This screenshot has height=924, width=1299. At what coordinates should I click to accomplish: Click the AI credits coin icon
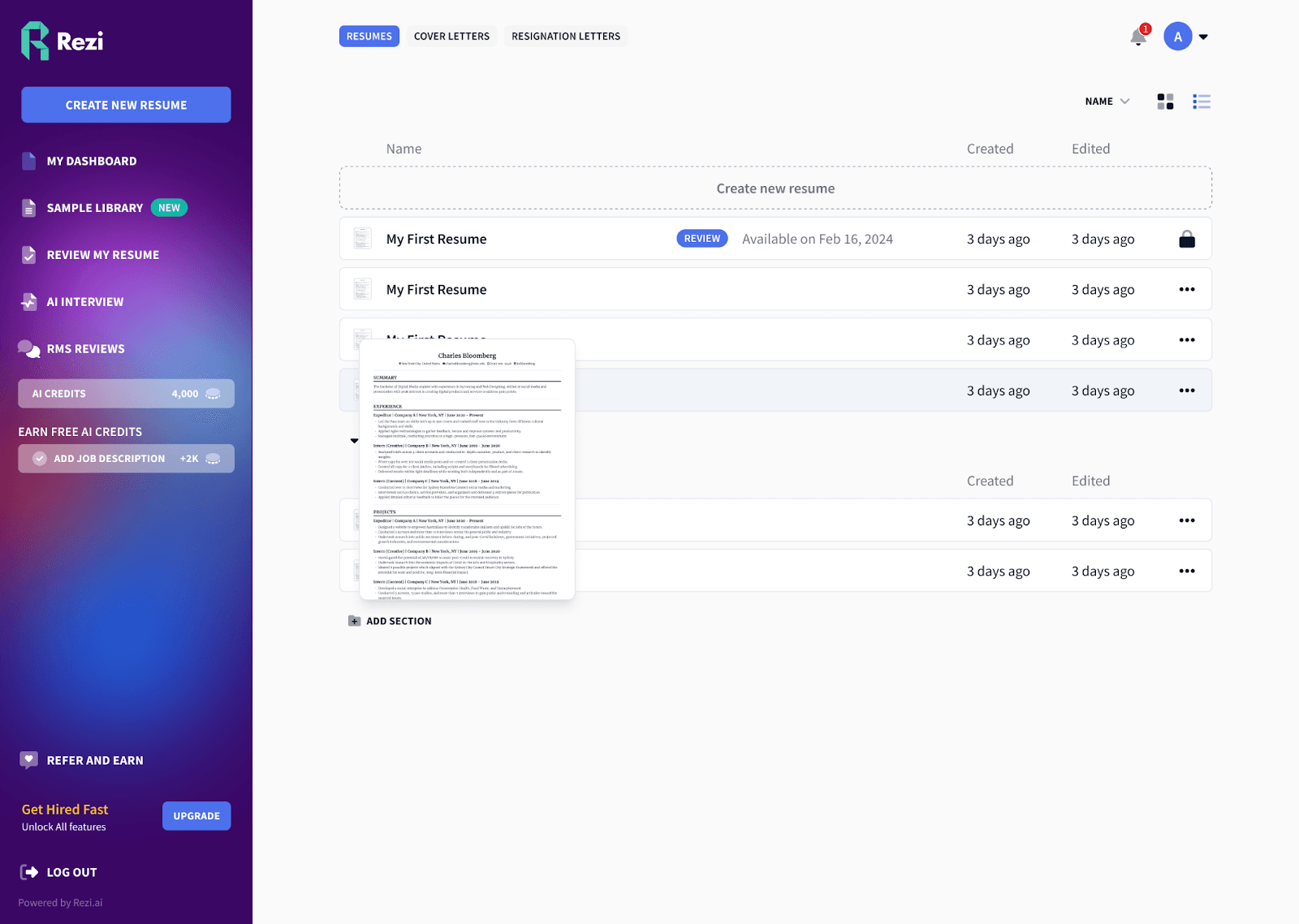tap(213, 394)
